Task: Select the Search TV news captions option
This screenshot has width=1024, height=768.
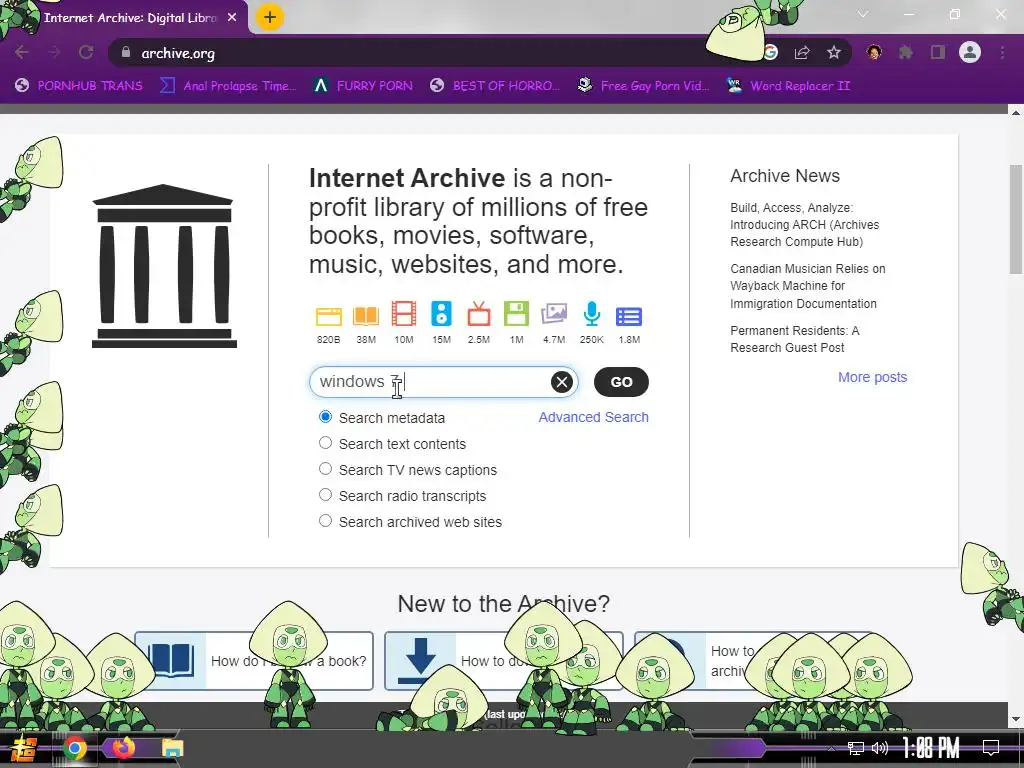Action: tap(325, 469)
